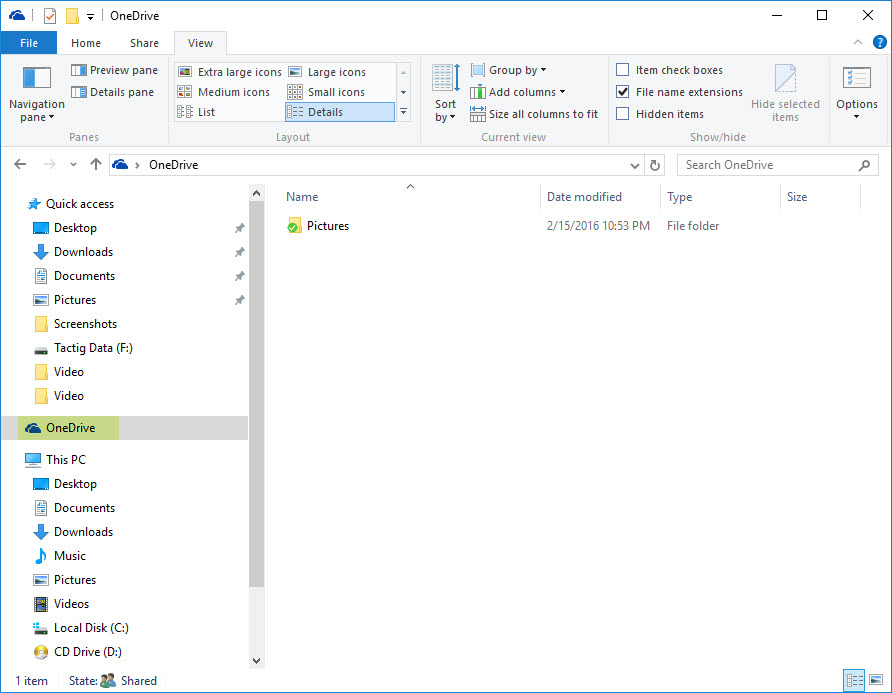Click the Properties quick access toolbar icon
The height and width of the screenshot is (693, 892).
50,16
